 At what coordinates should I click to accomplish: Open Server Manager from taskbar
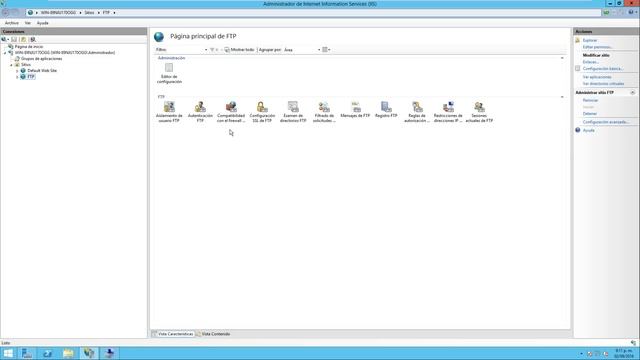click(x=27, y=353)
